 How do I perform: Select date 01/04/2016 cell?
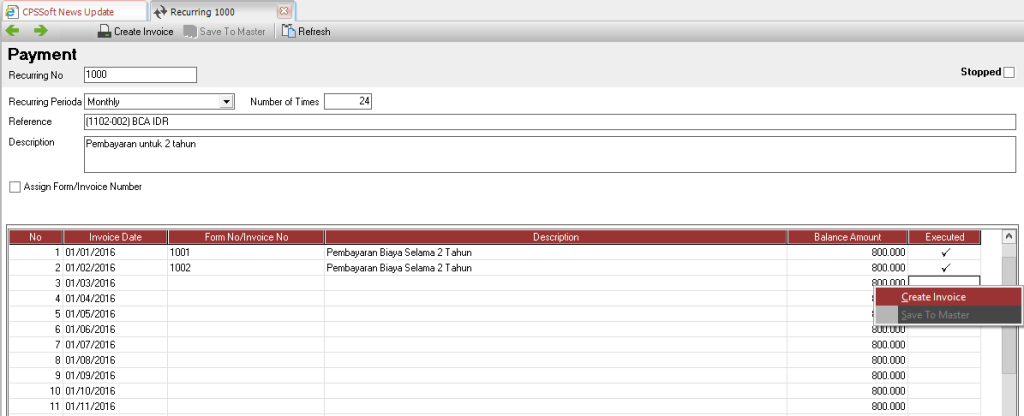116,298
